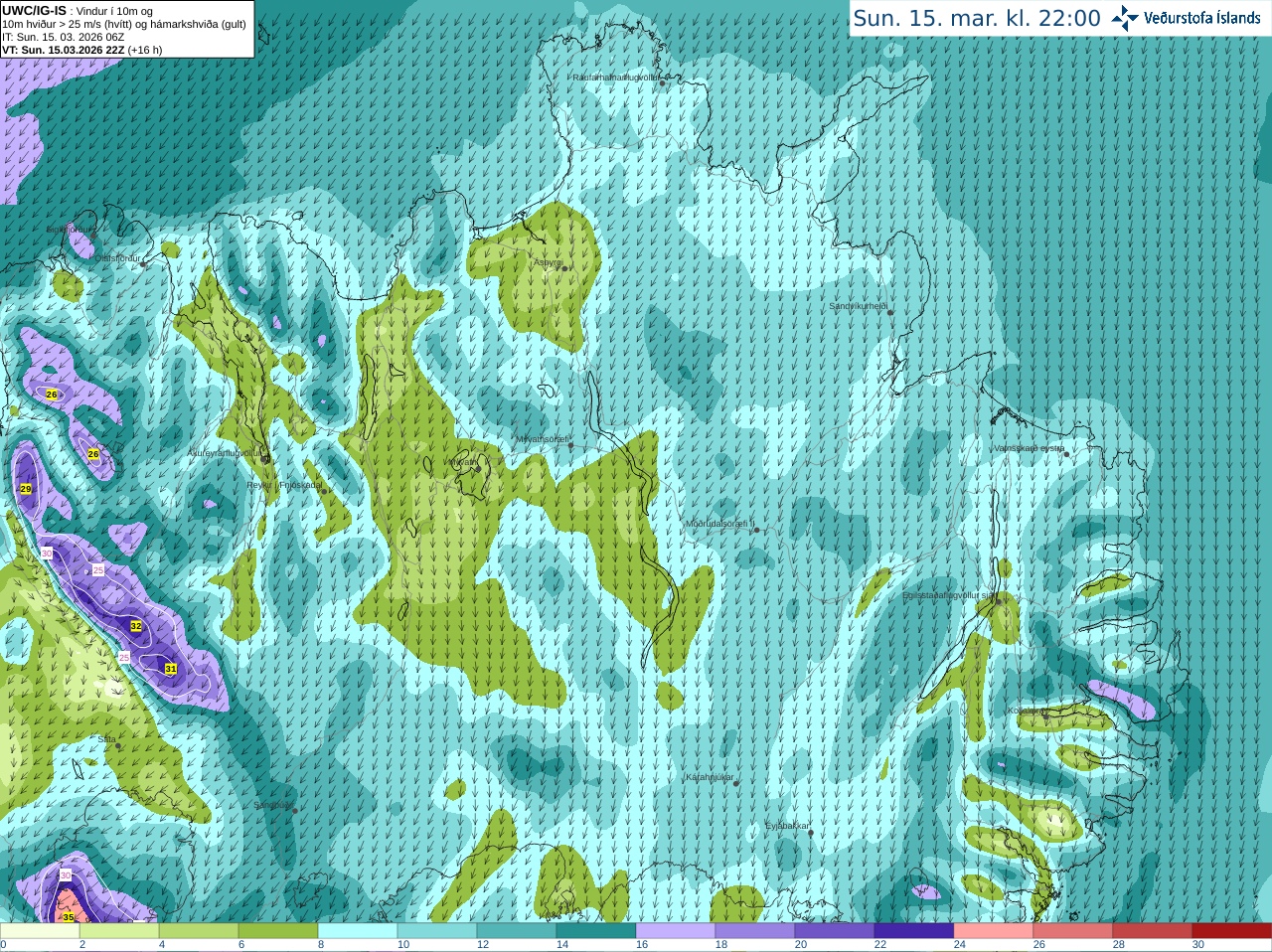Select the Reykir í Fnjóskadal station label
The width and height of the screenshot is (1272, 952).
(x=284, y=485)
